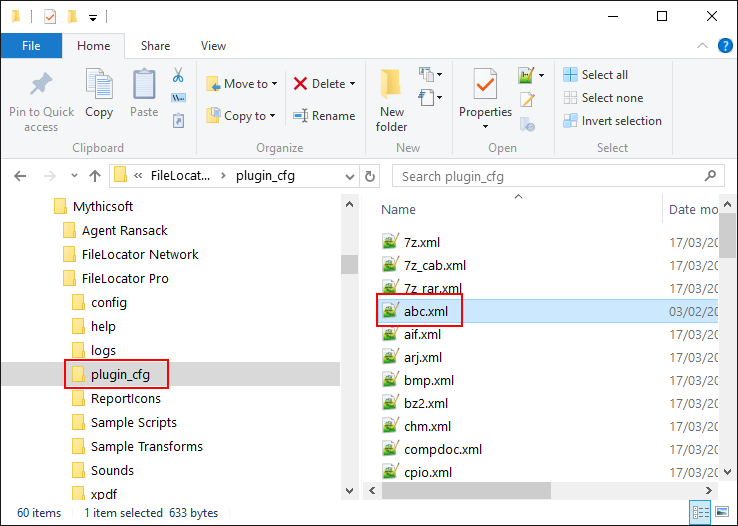The height and width of the screenshot is (526, 738).
Task: Select the Sounds folder
Action: [x=103, y=470]
